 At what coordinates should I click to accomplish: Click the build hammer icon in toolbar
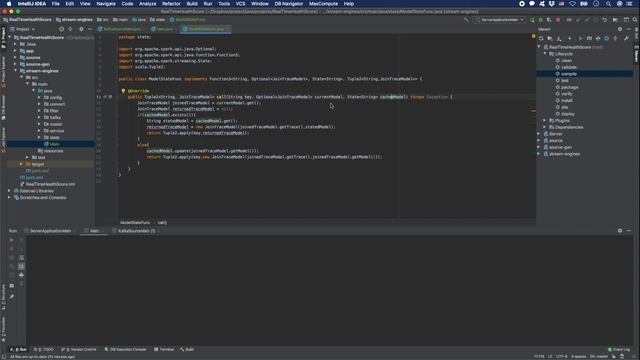(466, 20)
